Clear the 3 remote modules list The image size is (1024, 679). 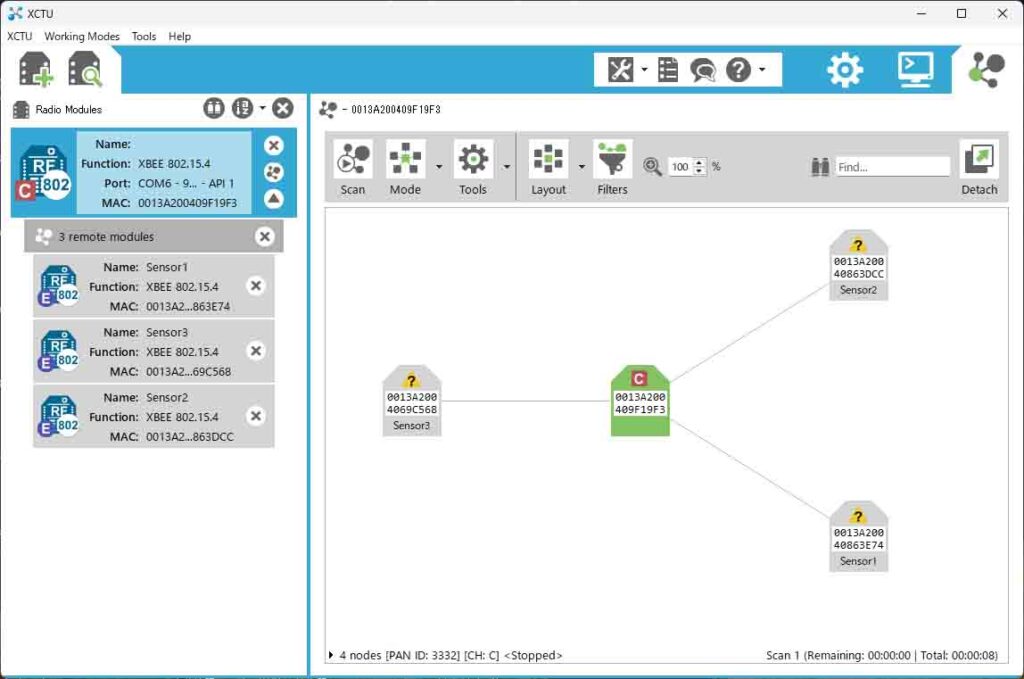click(264, 236)
